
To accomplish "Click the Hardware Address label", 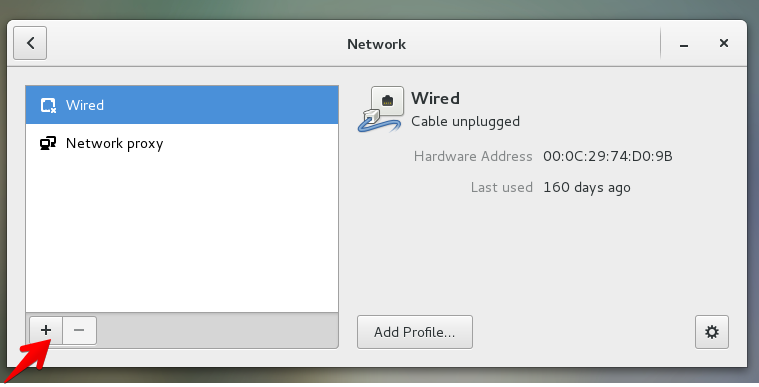I will pos(473,156).
